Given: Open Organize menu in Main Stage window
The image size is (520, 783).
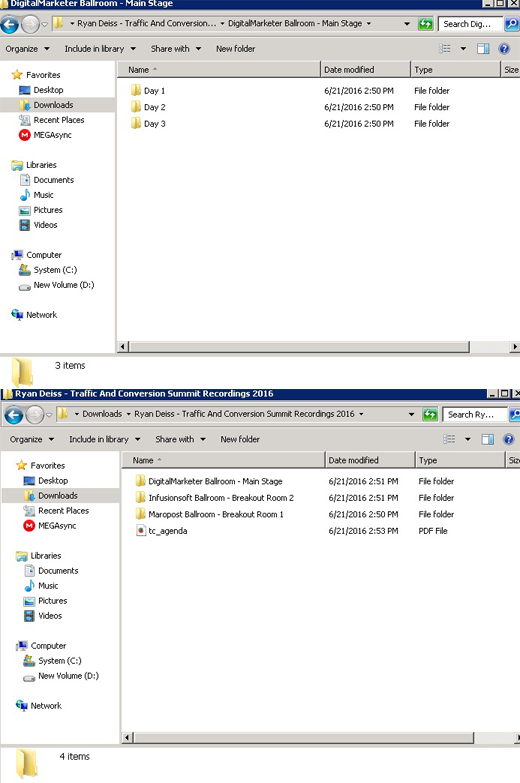Looking at the screenshot, I should tap(27, 48).
